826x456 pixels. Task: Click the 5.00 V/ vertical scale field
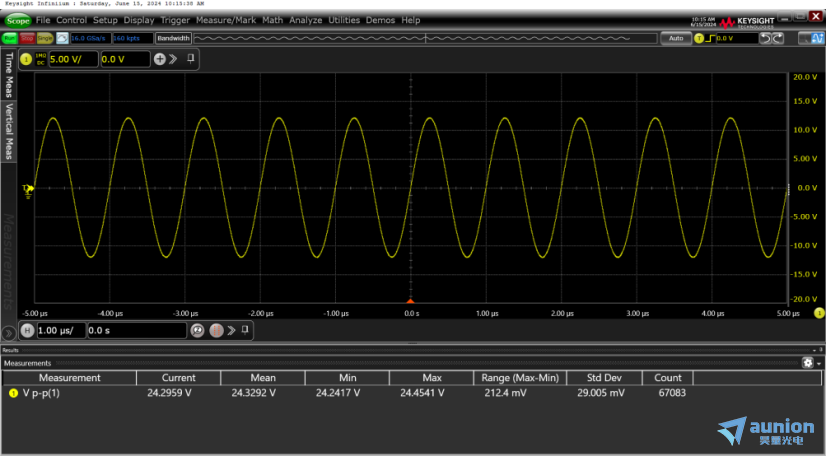(73, 60)
